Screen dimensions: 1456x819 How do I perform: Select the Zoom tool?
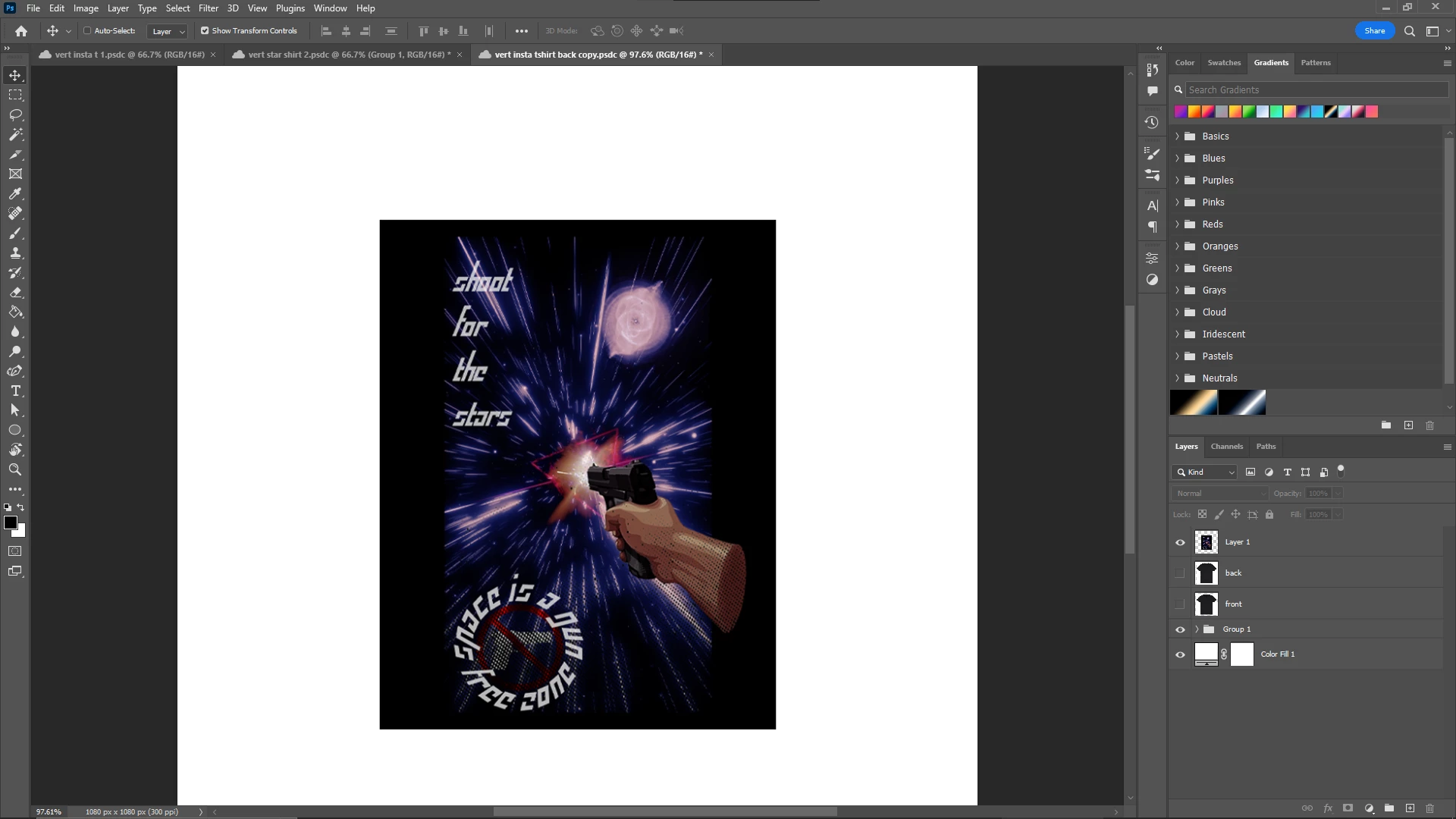15,469
